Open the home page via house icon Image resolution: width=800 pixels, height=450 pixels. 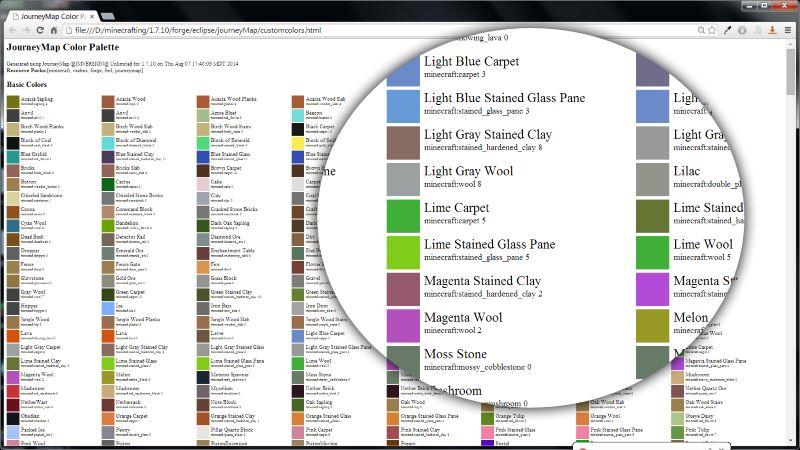(x=54, y=31)
